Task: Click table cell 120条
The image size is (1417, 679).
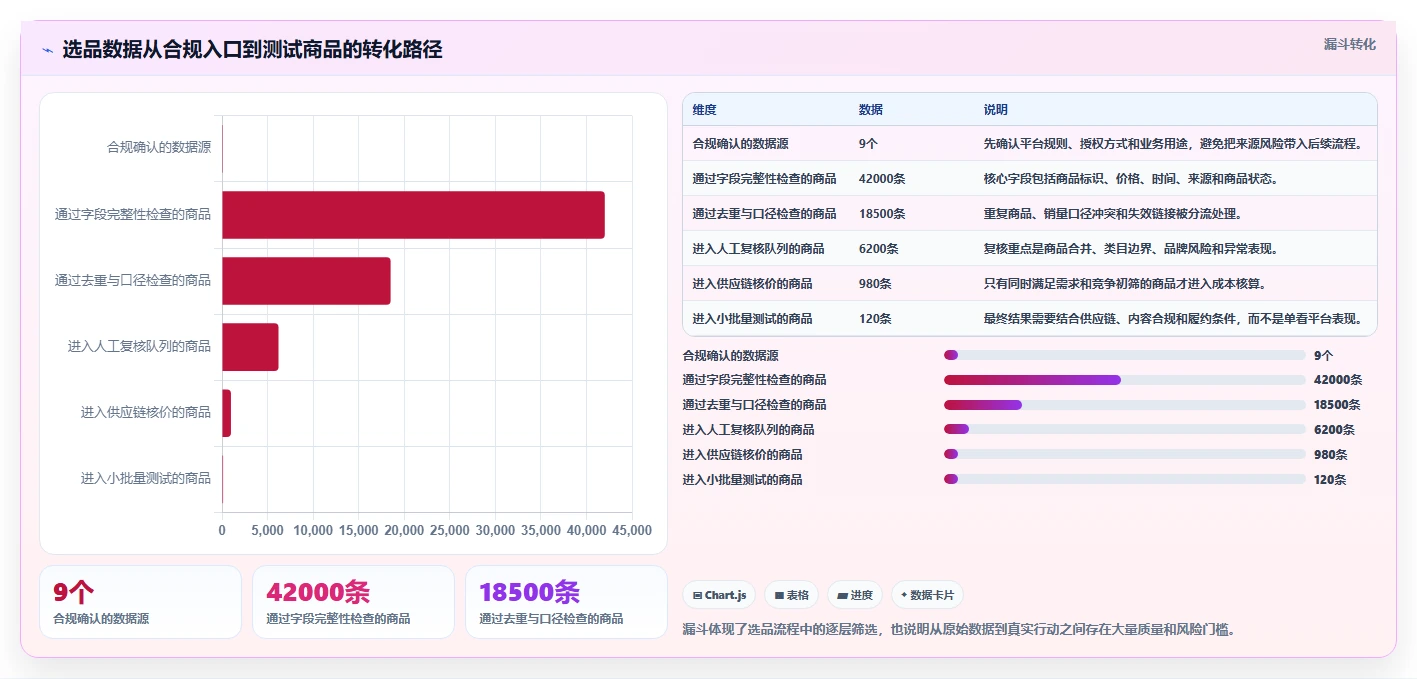Action: pos(874,319)
